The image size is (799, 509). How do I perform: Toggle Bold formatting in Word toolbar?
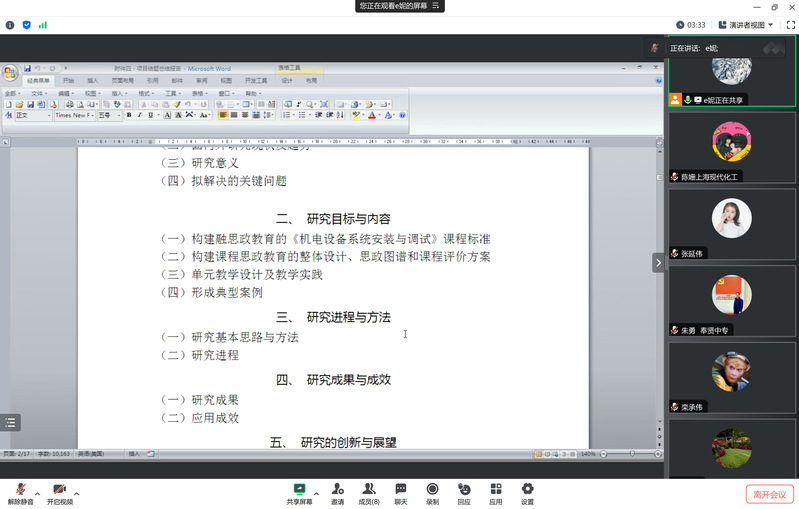[129, 115]
